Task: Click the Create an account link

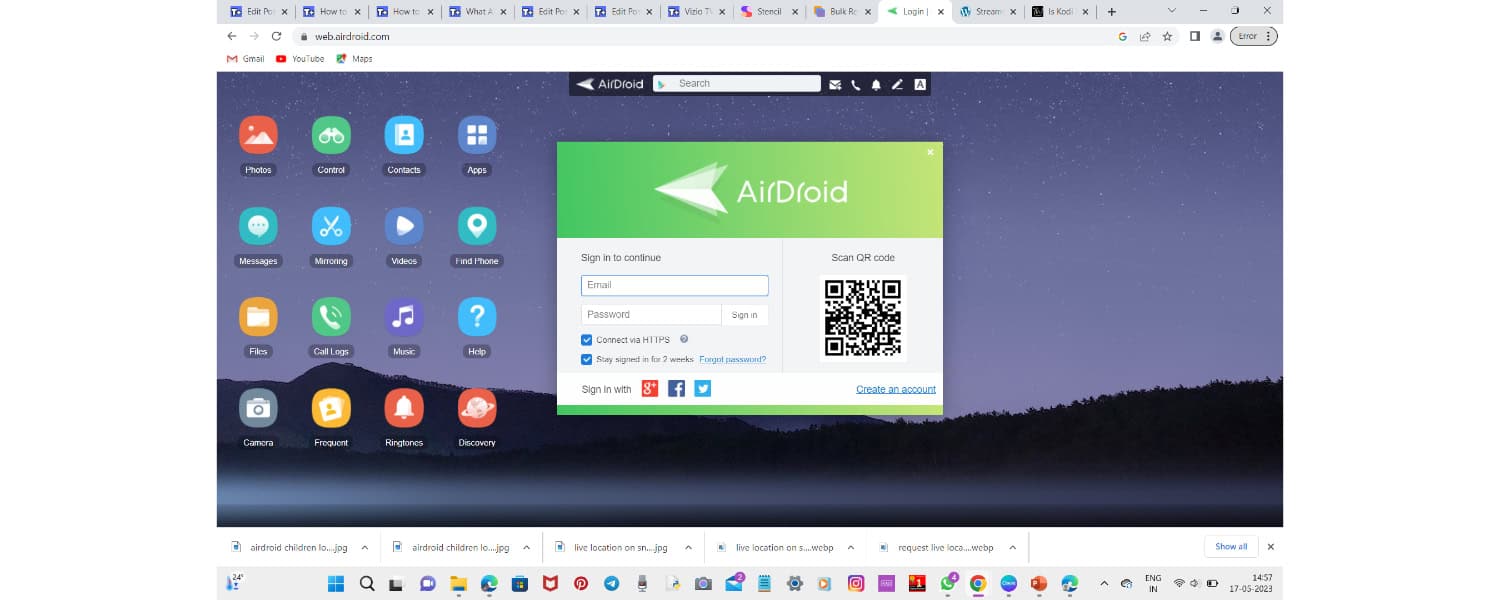Action: (x=896, y=389)
